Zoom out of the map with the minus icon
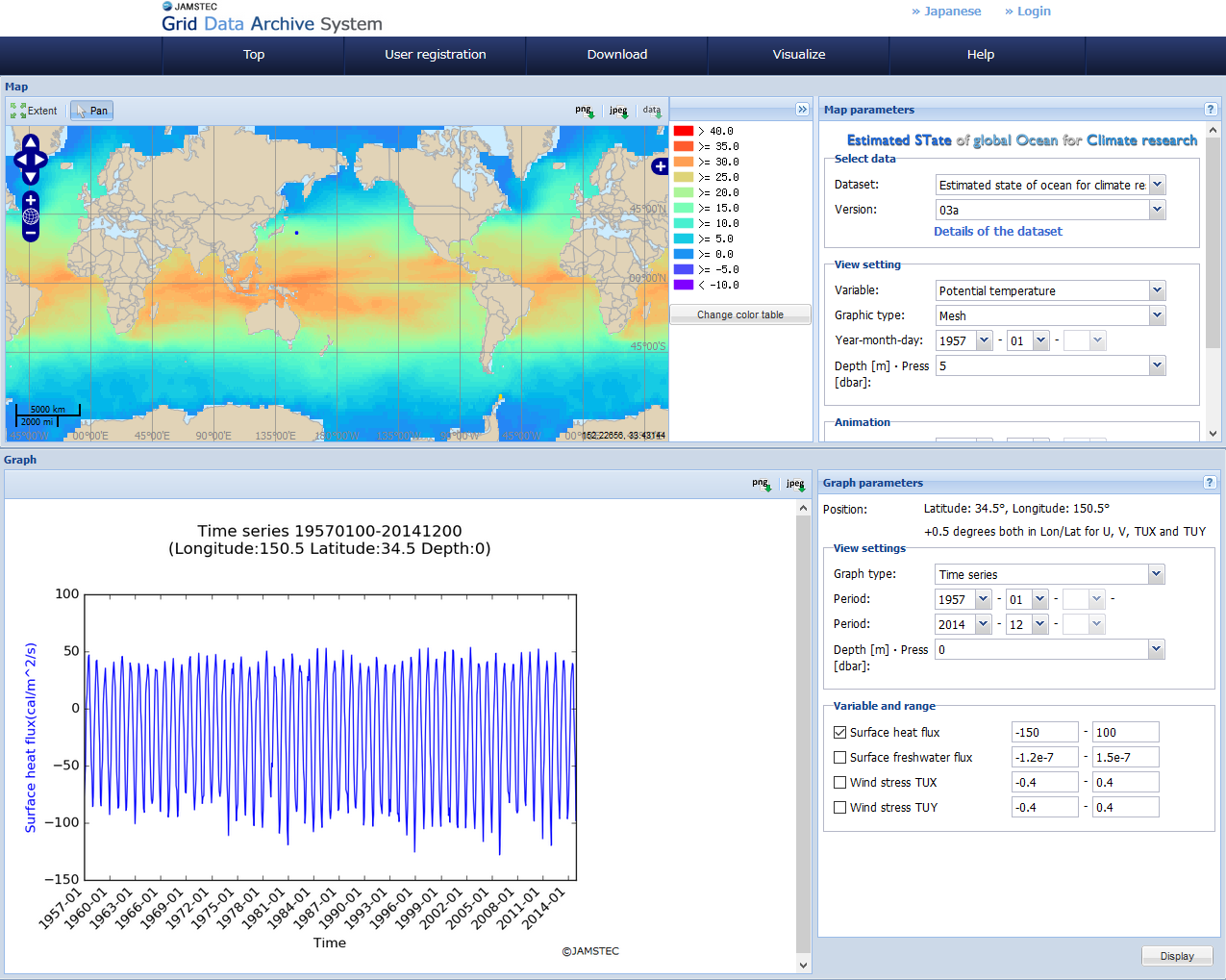Viewport: 1226px width, 980px height. coord(31,233)
